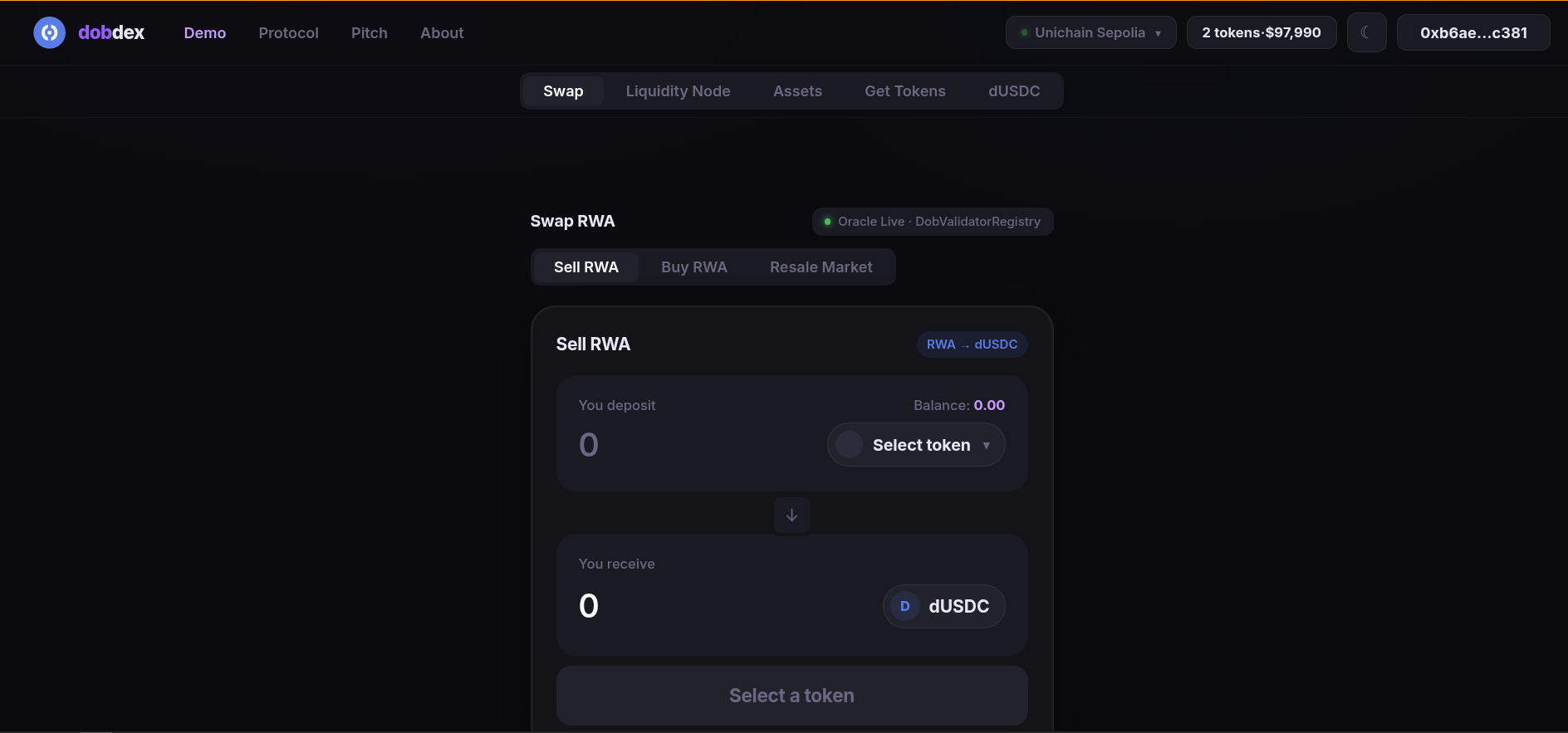Viewport: 1568px width, 733px height.
Task: Select the Resale Market tab
Action: (821, 267)
